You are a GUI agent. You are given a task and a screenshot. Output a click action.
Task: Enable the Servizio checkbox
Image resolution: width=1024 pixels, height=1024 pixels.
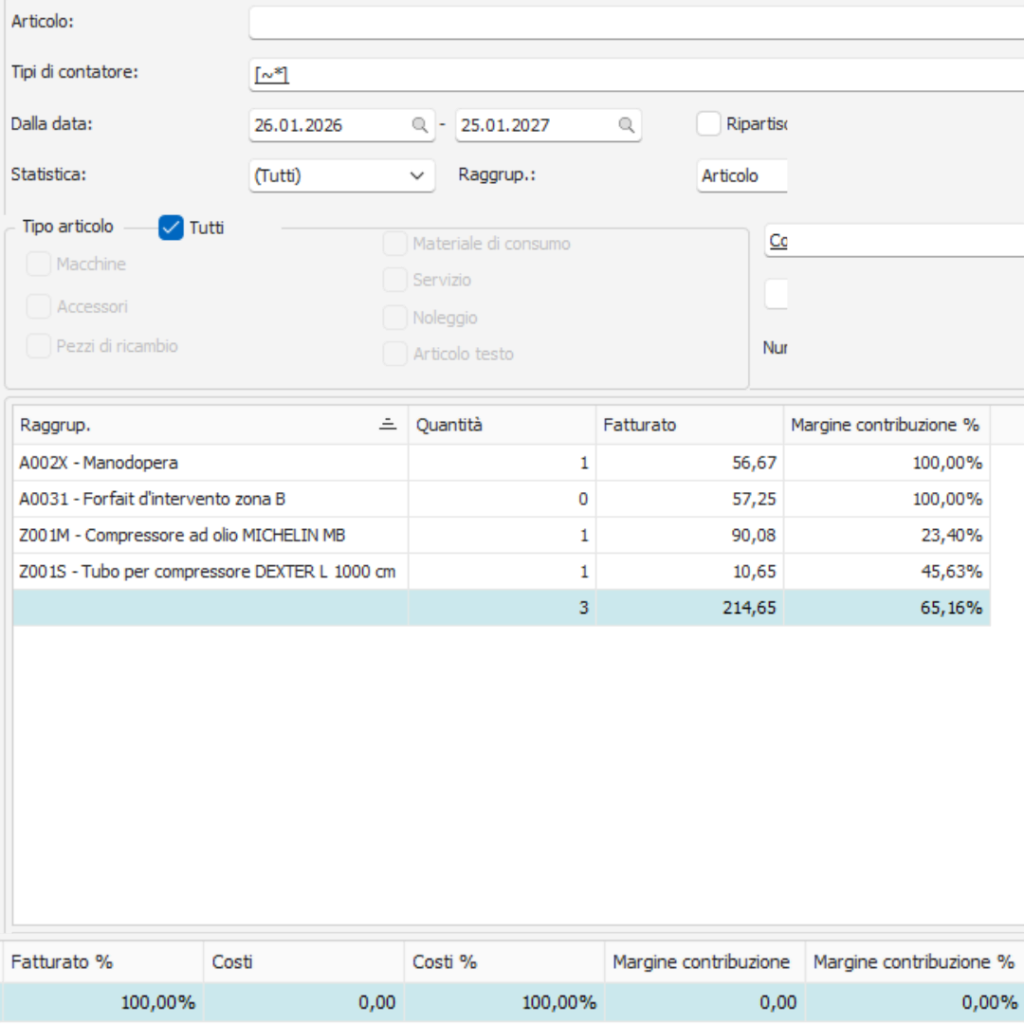395,280
